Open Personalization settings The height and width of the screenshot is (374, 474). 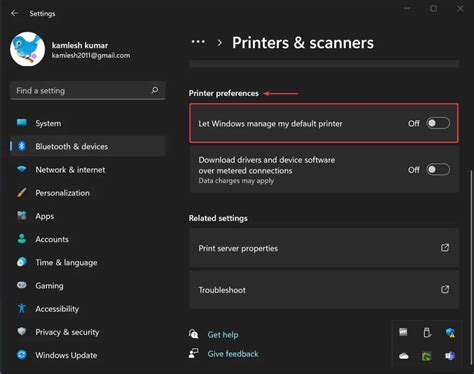pos(88,193)
